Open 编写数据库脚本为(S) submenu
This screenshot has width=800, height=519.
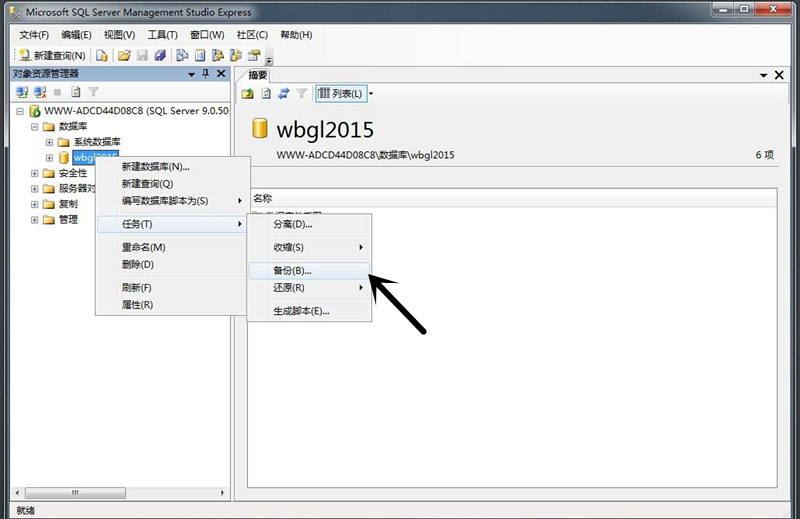172,201
